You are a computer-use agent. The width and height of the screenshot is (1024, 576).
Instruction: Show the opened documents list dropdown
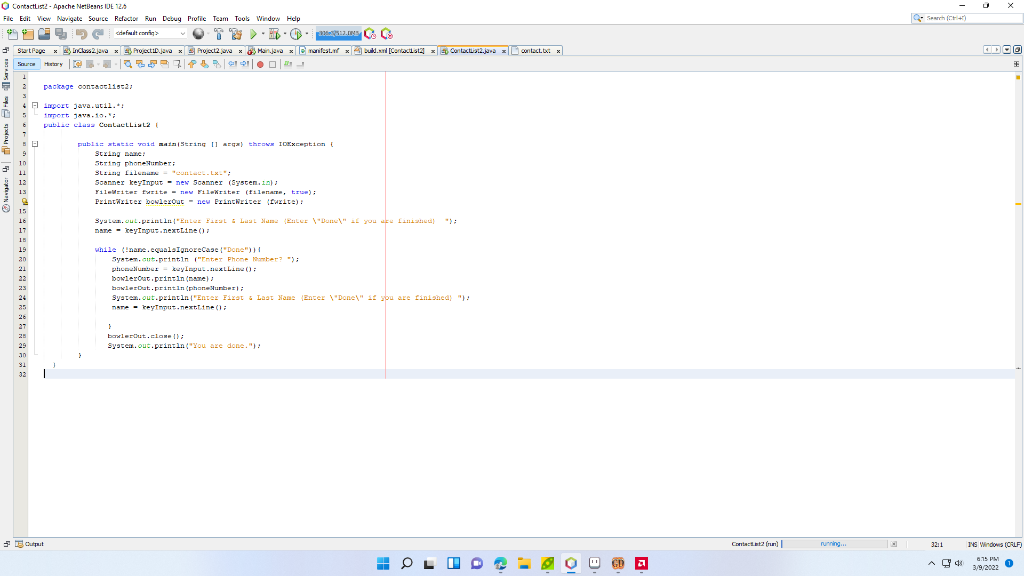[1004, 49]
